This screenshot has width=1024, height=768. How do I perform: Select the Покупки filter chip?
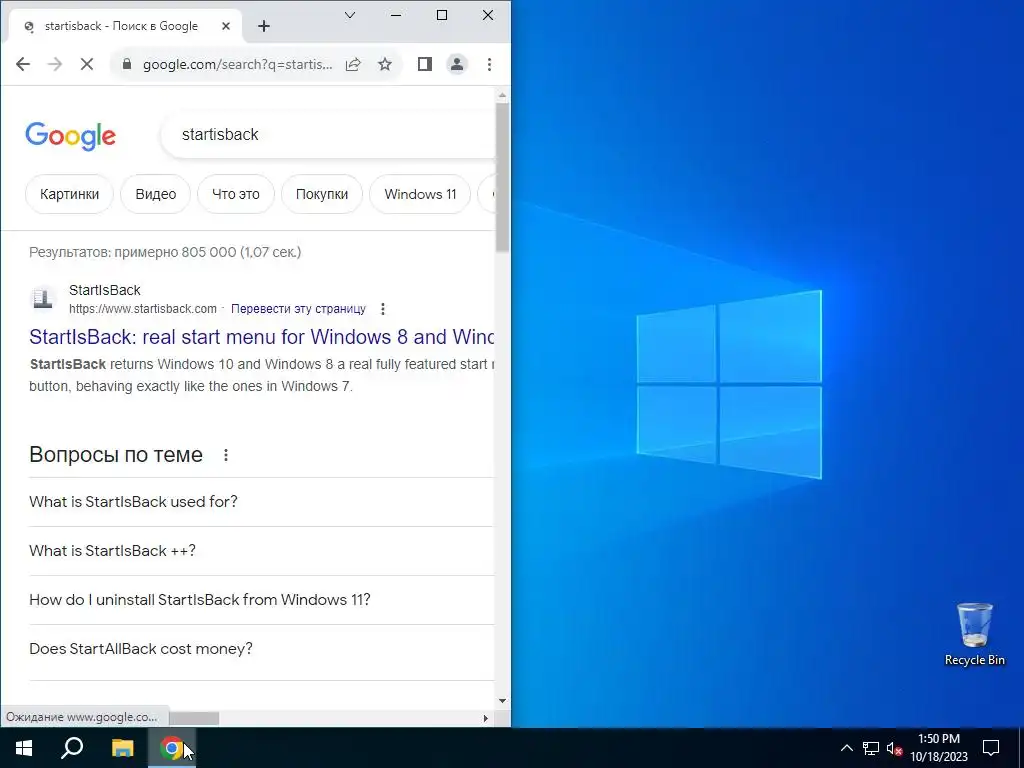pyautogui.click(x=322, y=194)
